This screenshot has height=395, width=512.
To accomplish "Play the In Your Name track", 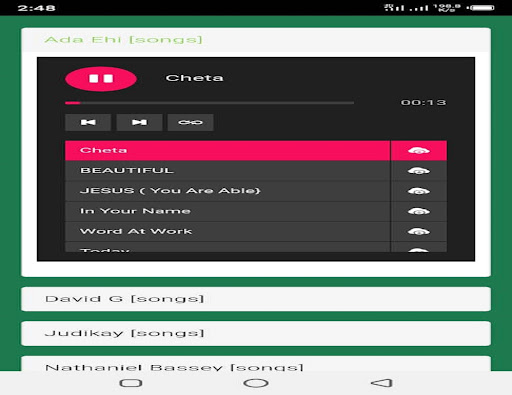I will coord(228,212).
